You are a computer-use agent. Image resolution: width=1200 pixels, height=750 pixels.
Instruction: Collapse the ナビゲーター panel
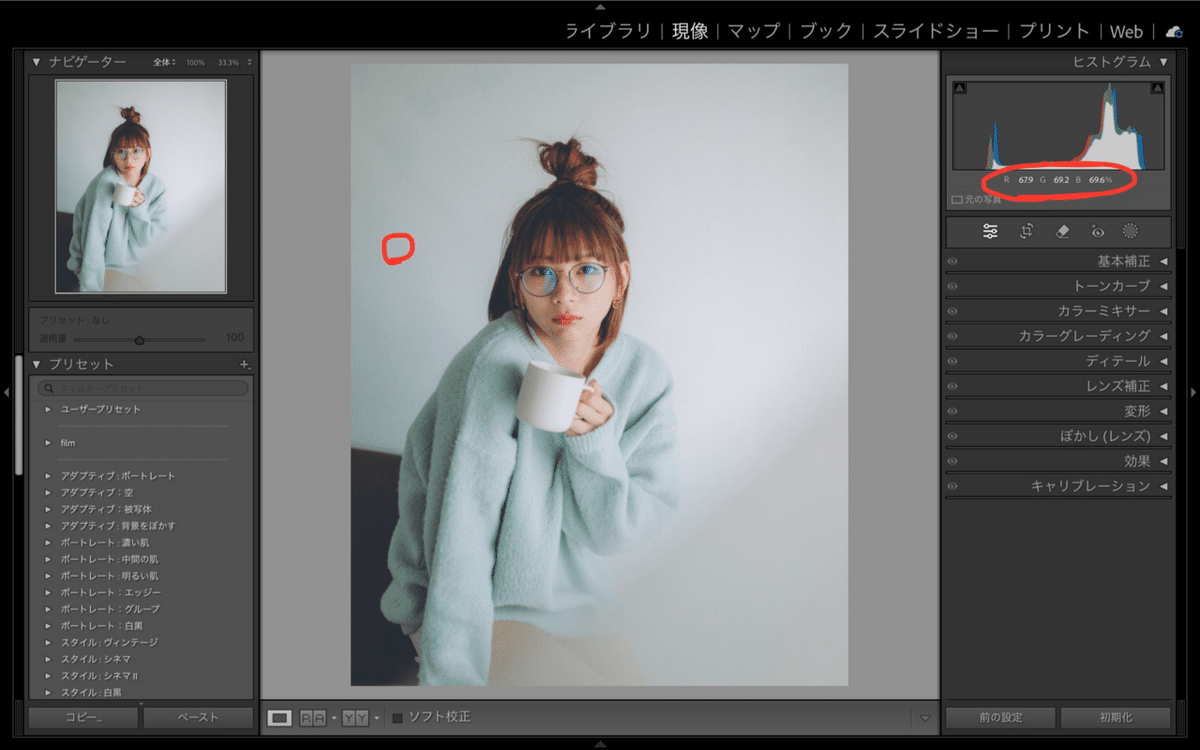click(x=37, y=62)
